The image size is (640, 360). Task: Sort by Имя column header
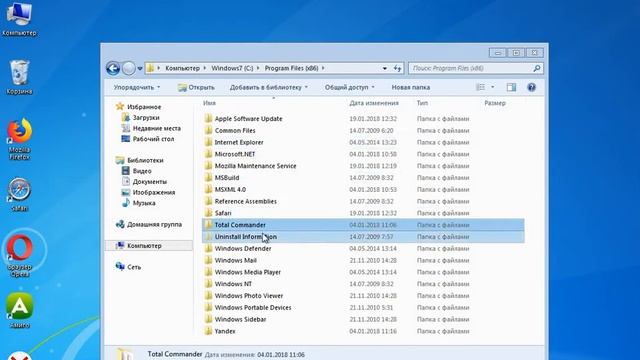[209, 103]
